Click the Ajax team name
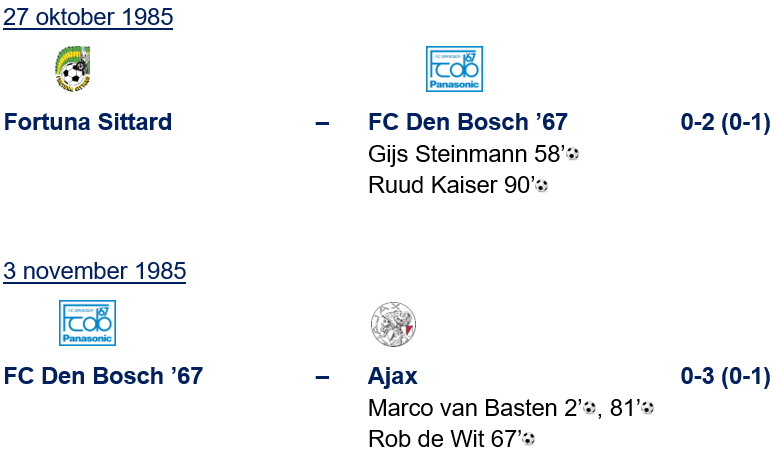This screenshot has height=457, width=774. pos(393,377)
